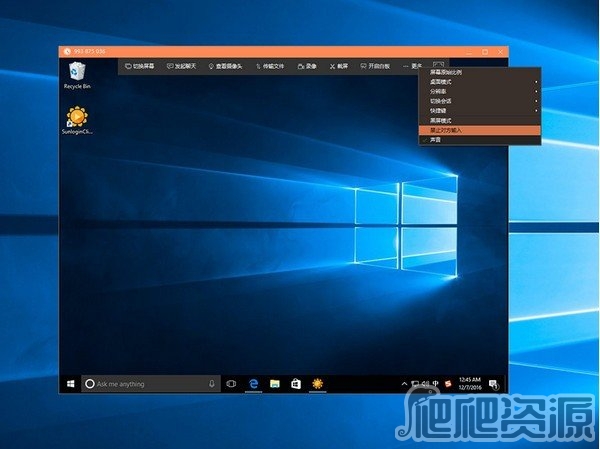Open the Recycle Bin desktop icon
This screenshot has width=600, height=449.
77,74
